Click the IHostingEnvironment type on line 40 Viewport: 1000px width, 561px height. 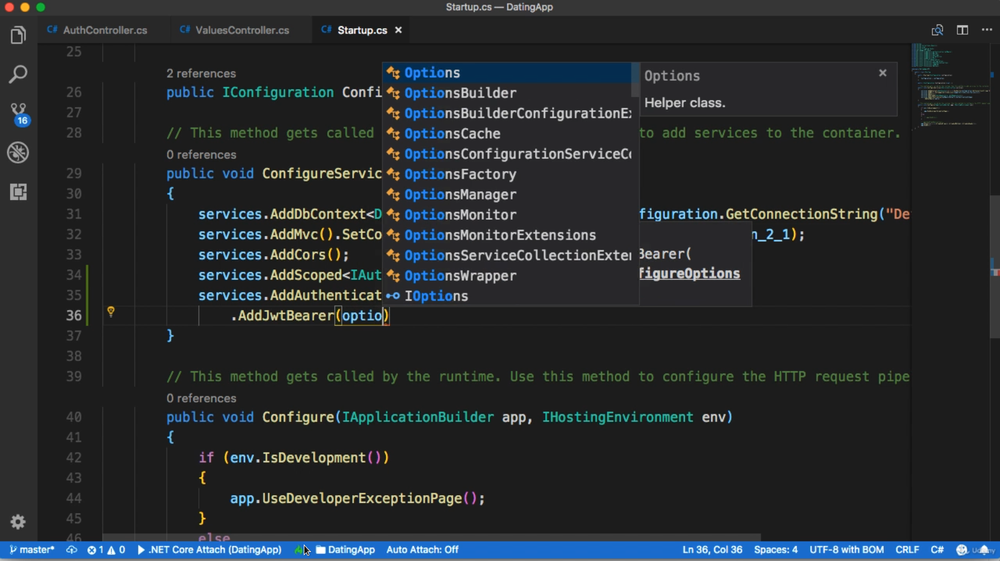[617, 418]
